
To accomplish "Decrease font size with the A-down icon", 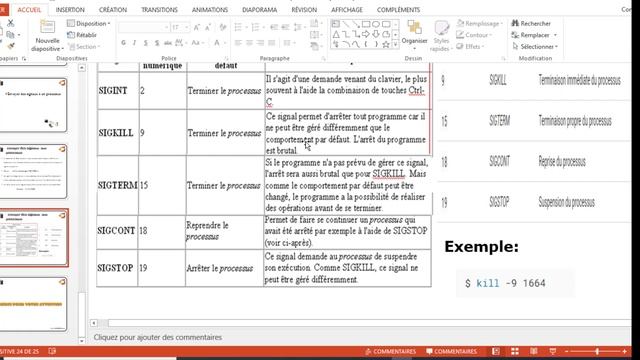I will [208, 27].
